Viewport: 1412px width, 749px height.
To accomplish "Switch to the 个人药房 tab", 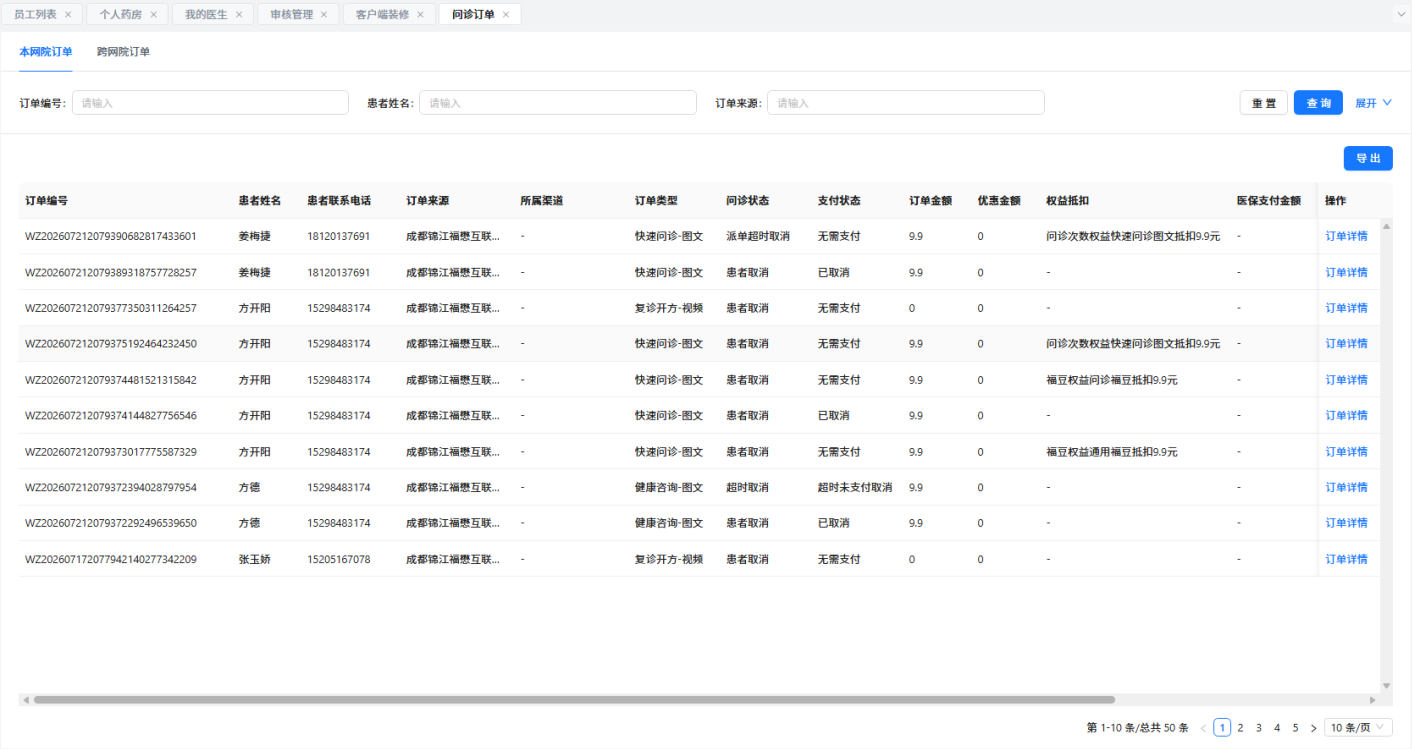I will [x=120, y=15].
